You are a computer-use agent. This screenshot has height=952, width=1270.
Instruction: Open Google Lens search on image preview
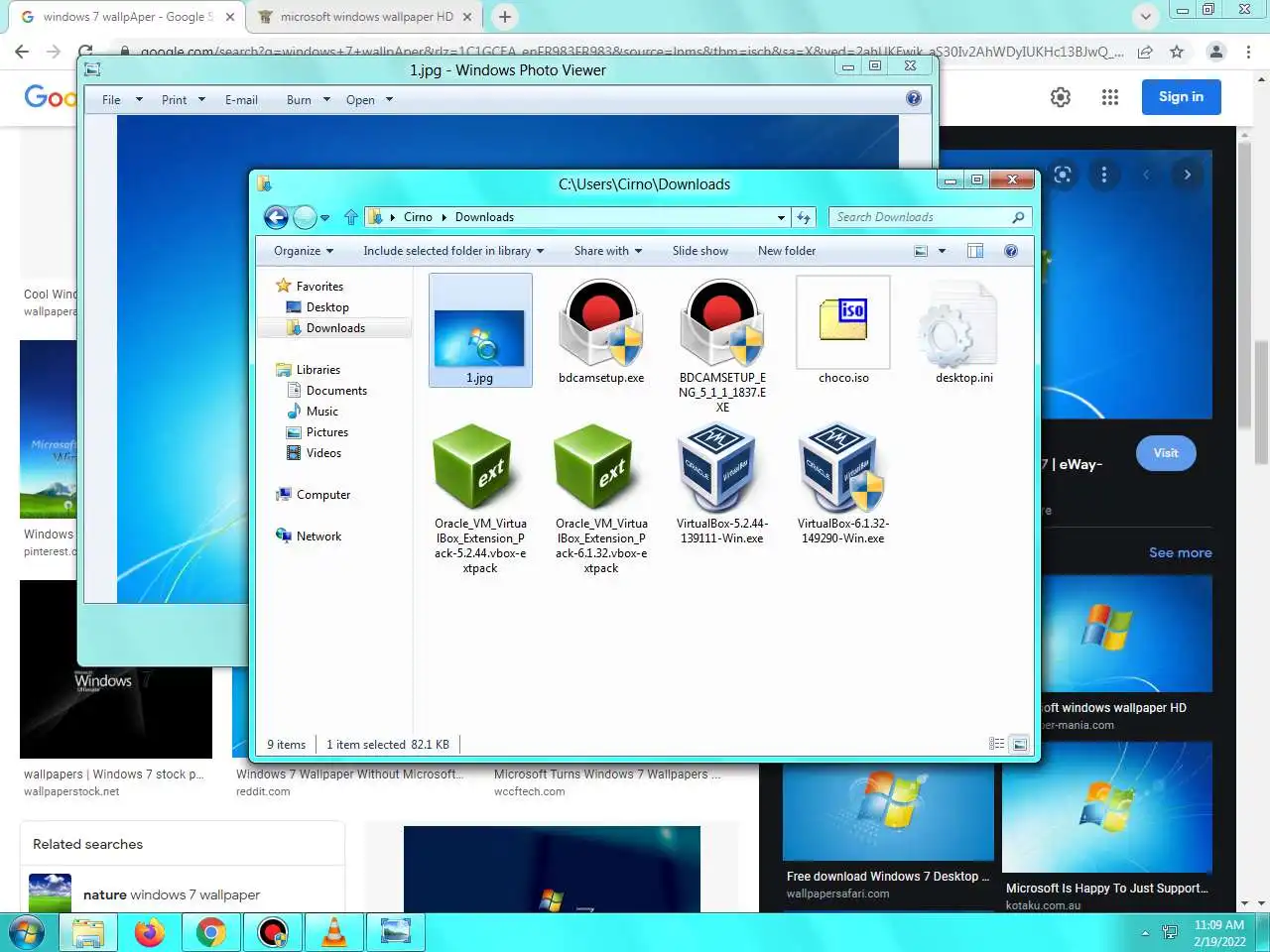pos(1063,175)
